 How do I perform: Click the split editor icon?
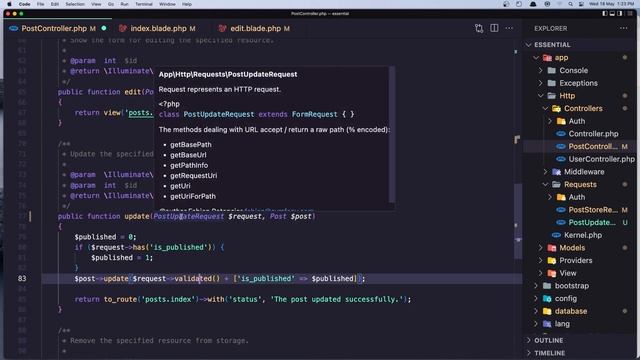click(x=494, y=28)
